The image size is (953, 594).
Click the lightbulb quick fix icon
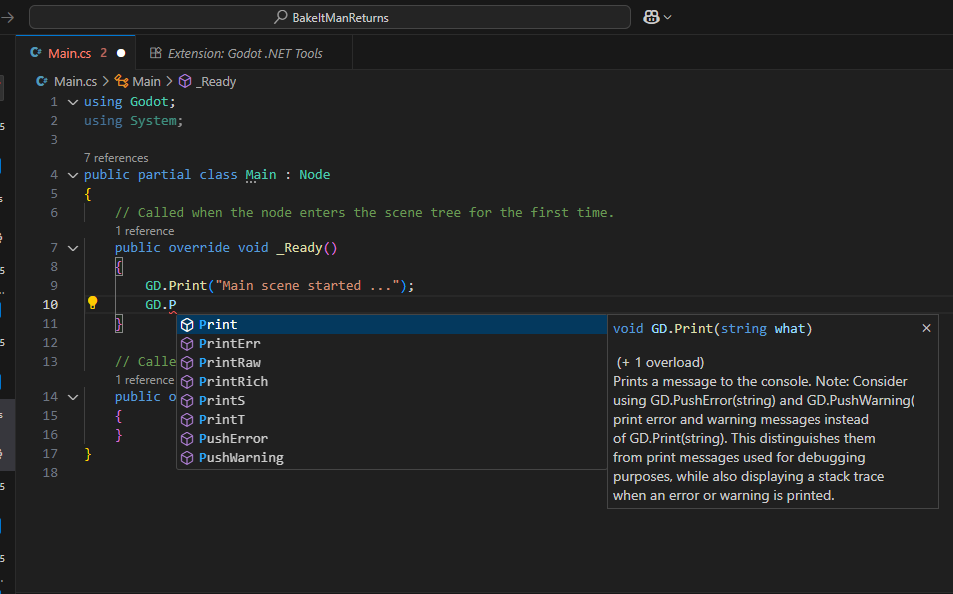click(92, 303)
